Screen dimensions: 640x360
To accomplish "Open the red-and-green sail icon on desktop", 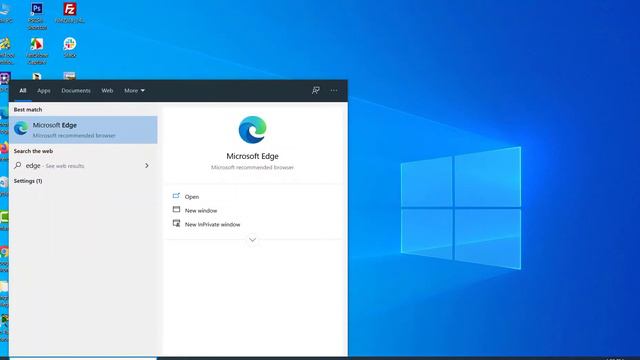I will coord(37,44).
